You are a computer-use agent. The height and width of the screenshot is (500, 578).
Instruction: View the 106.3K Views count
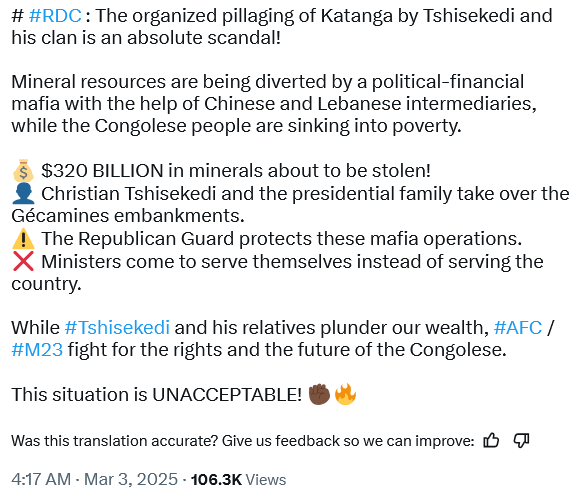(x=238, y=479)
